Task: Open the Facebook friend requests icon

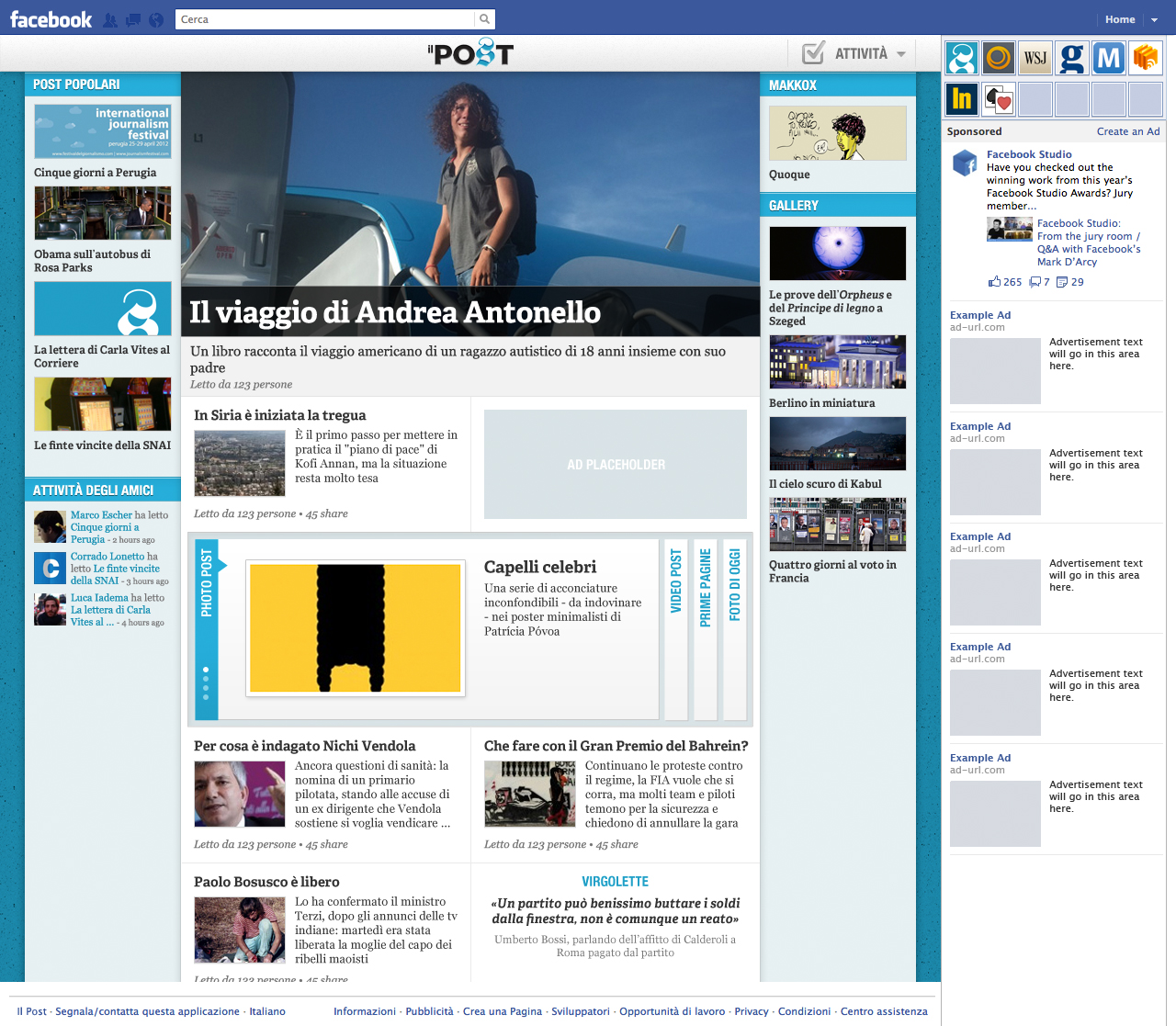Action: pyautogui.click(x=110, y=20)
